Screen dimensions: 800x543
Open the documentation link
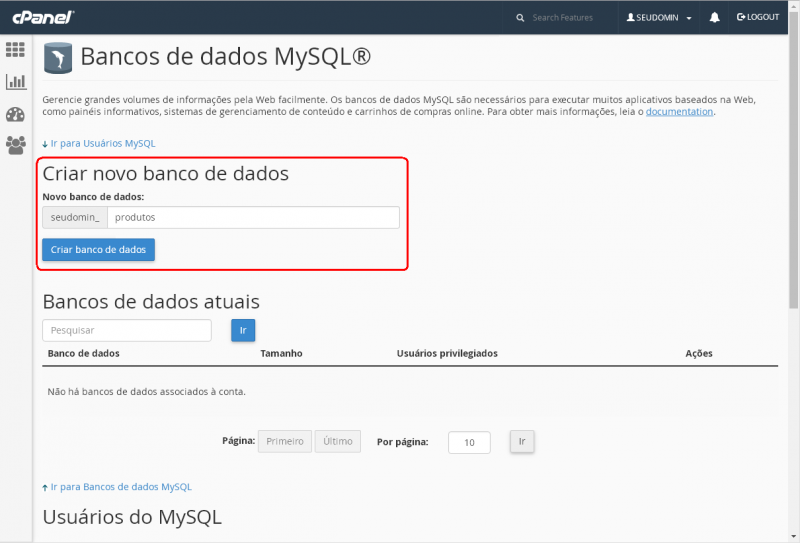point(679,111)
